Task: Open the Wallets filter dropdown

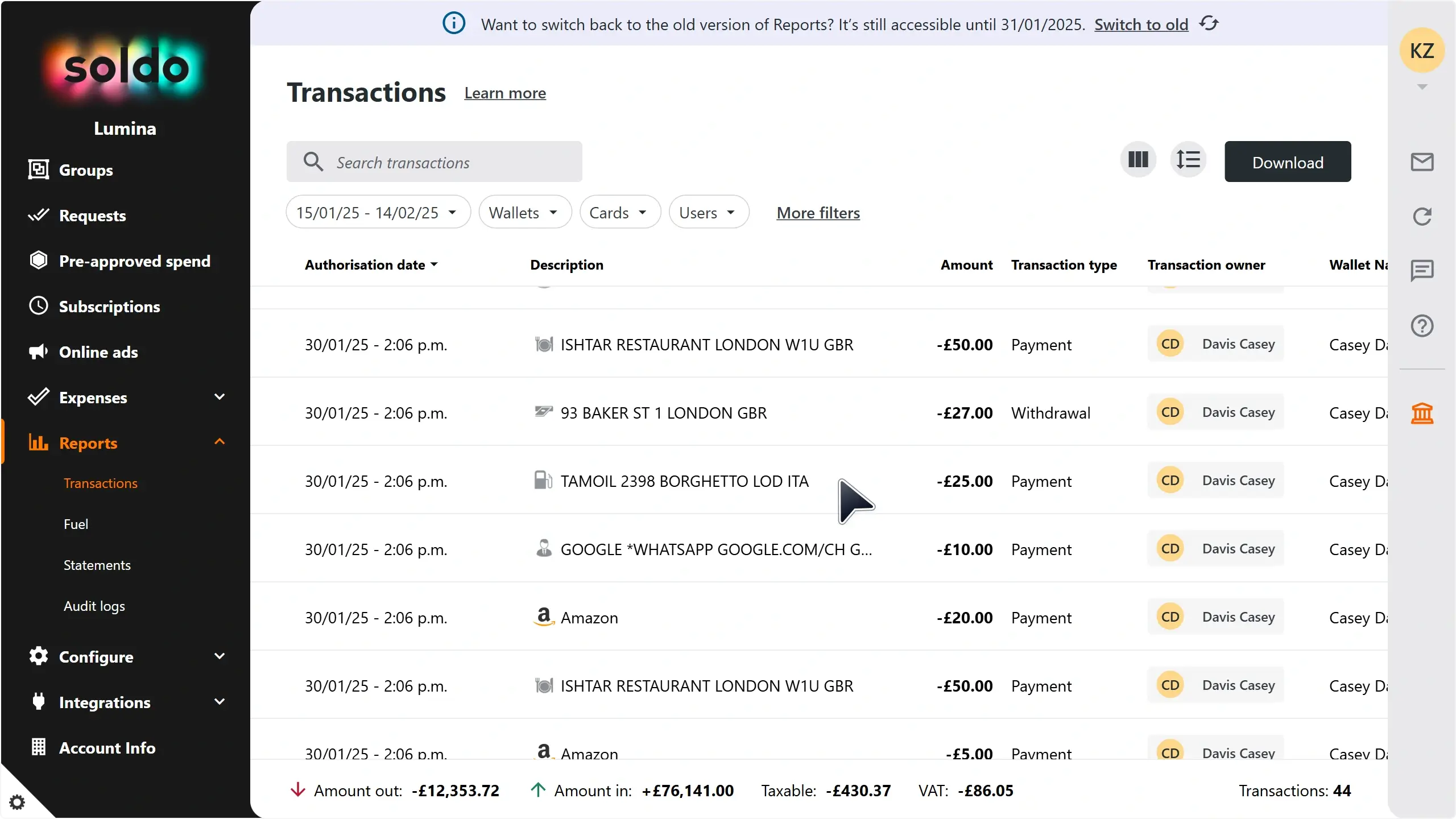Action: [525, 212]
